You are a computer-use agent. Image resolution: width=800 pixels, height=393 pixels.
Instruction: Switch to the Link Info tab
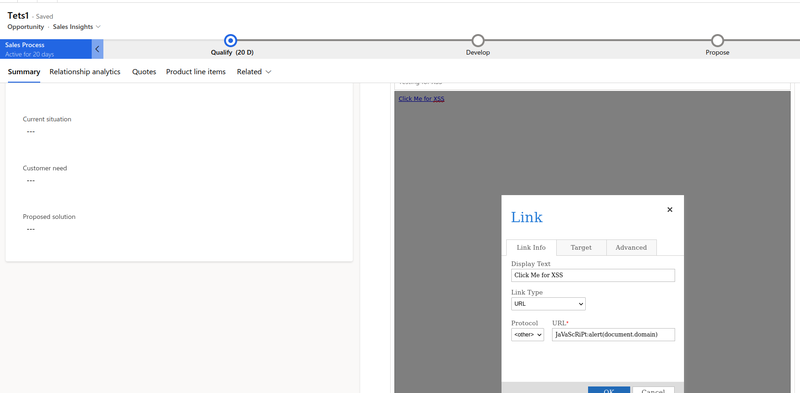531,248
